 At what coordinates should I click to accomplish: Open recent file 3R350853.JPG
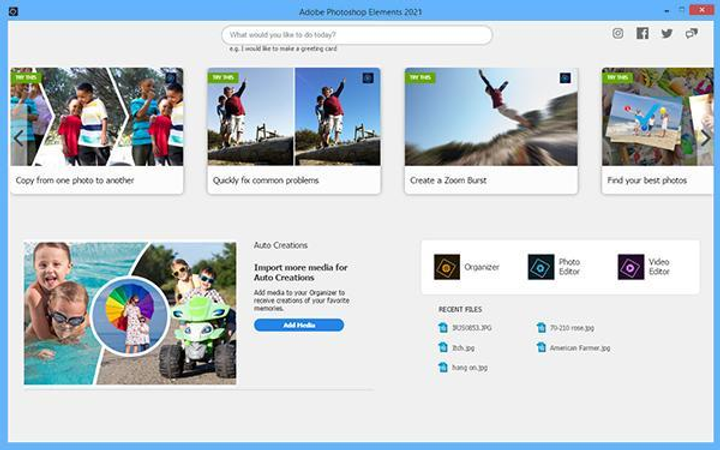472,328
